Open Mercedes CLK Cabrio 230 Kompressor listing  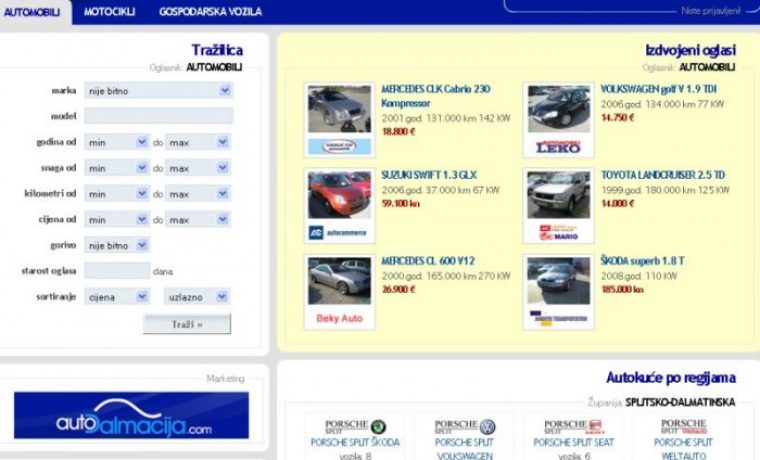click(x=436, y=96)
